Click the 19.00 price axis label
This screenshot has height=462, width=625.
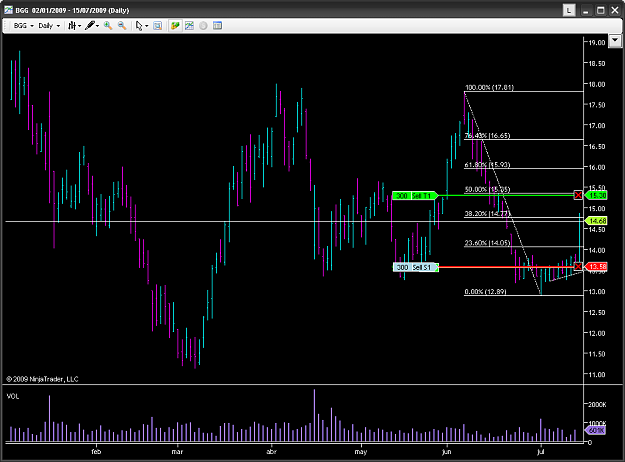(x=597, y=43)
